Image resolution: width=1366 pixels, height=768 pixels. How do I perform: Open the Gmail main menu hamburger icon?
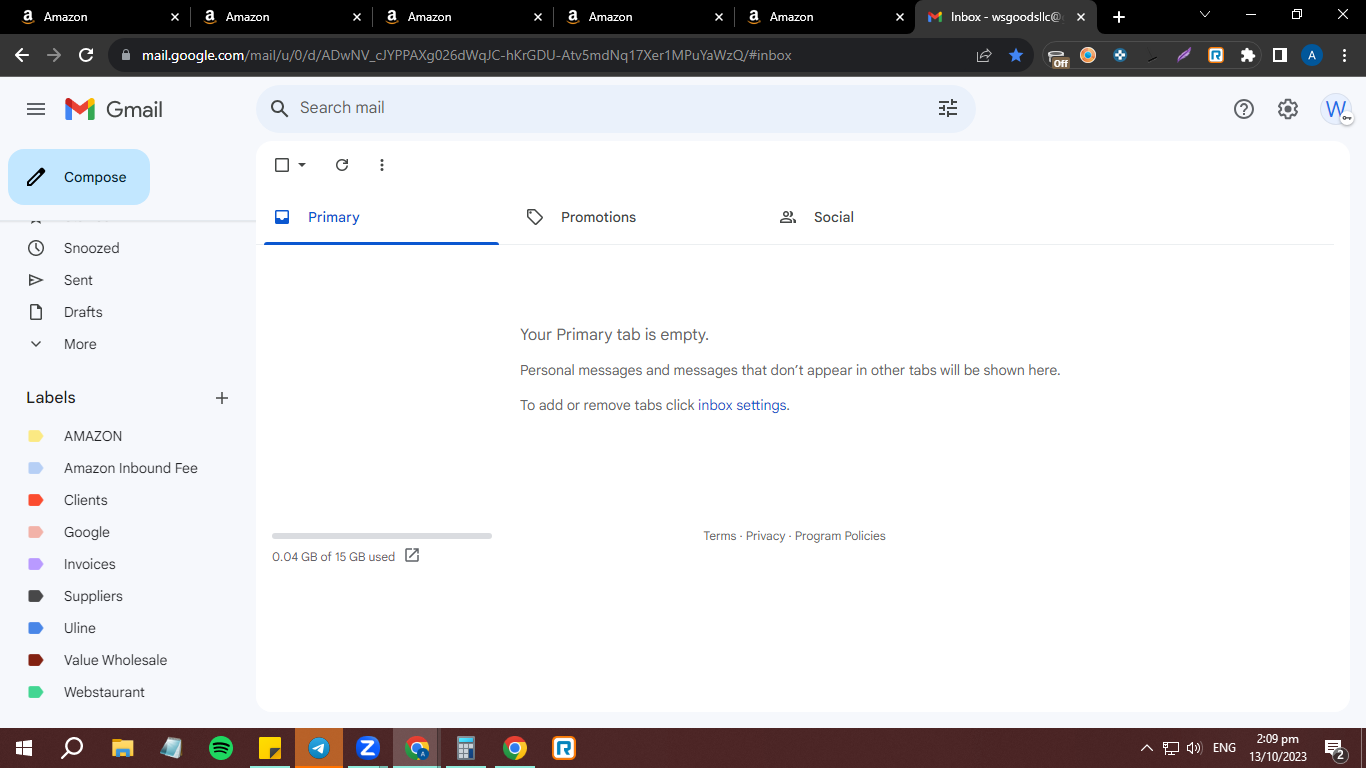point(36,109)
